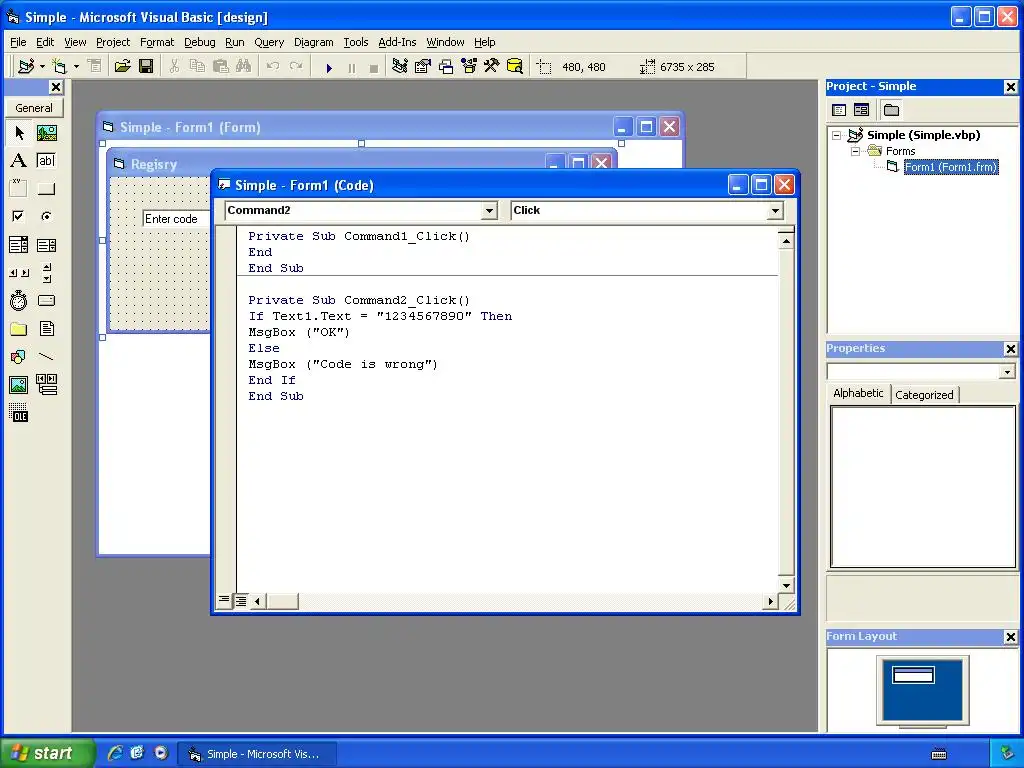
Task: Select the horizontal scrollbar tool
Action: click(x=19, y=273)
